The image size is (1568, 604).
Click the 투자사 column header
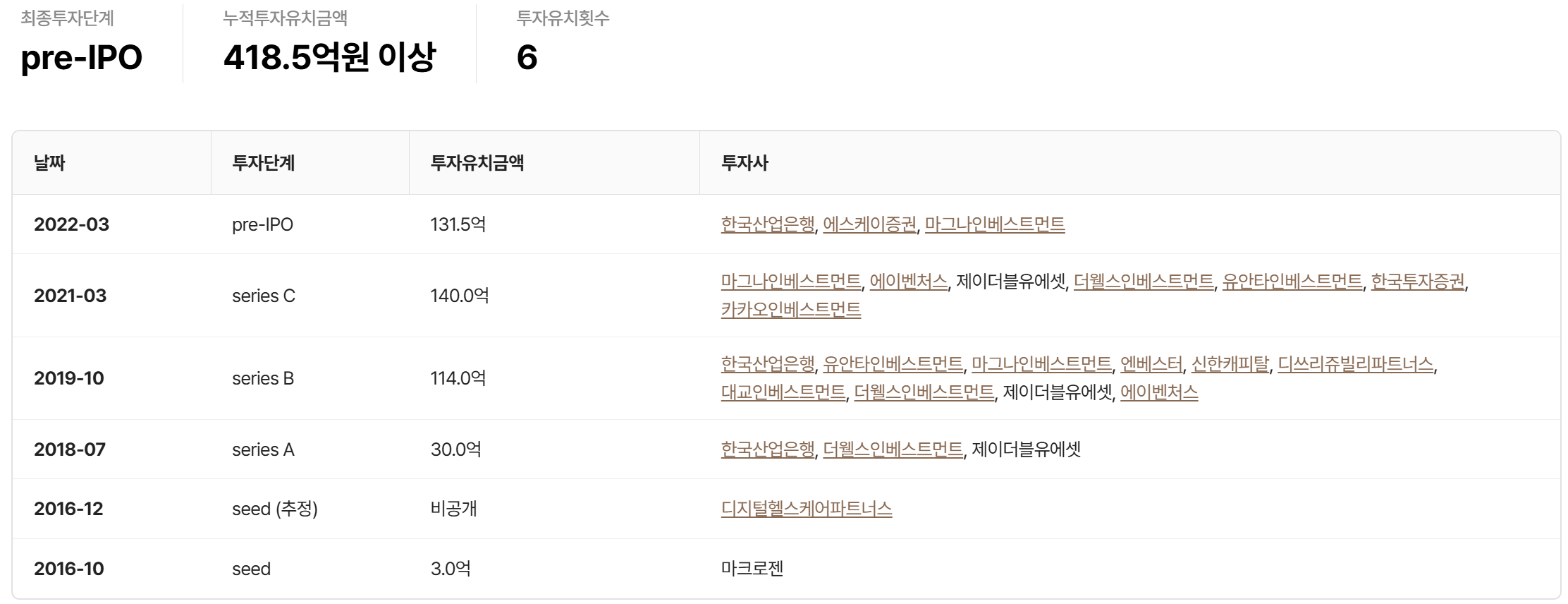click(x=744, y=163)
